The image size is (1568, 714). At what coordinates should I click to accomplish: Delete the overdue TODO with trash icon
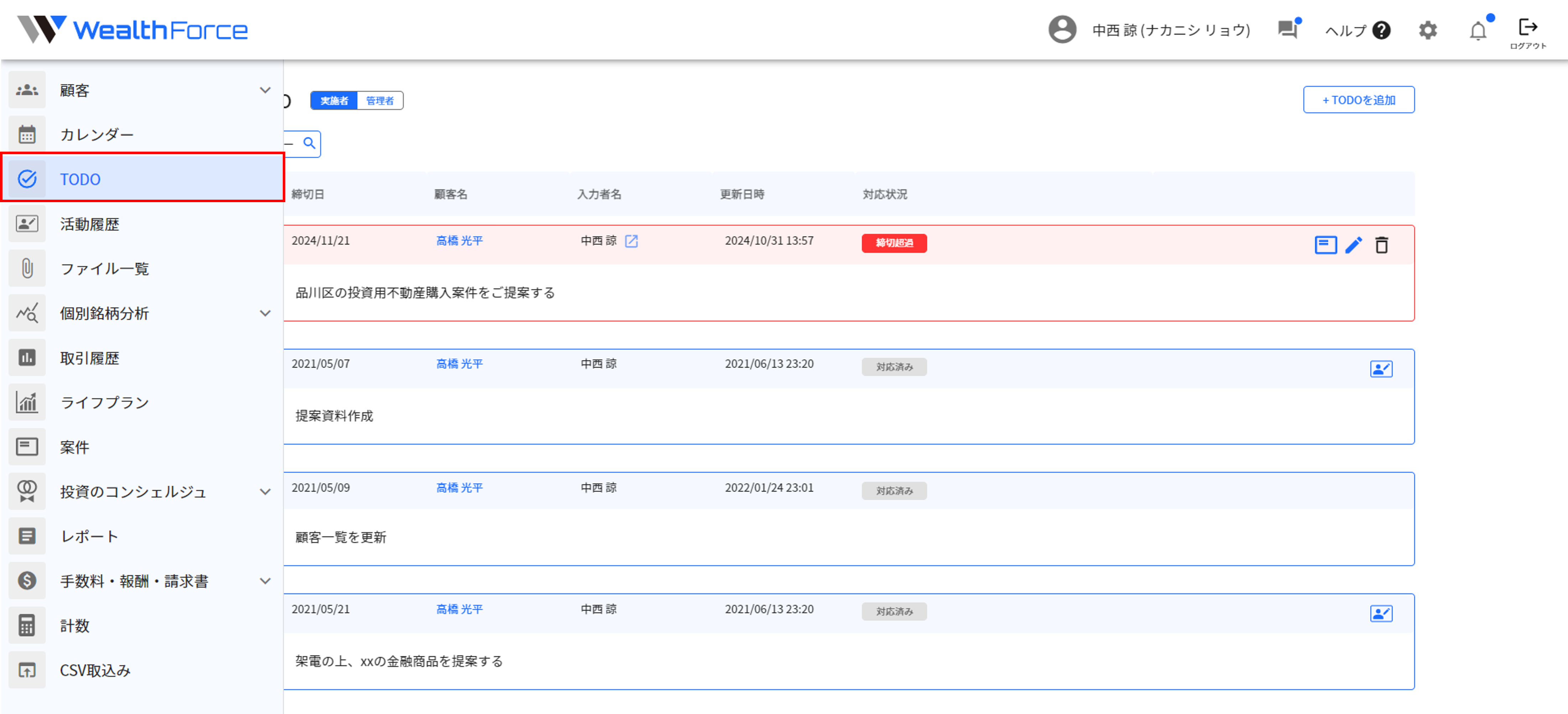click(x=1381, y=245)
